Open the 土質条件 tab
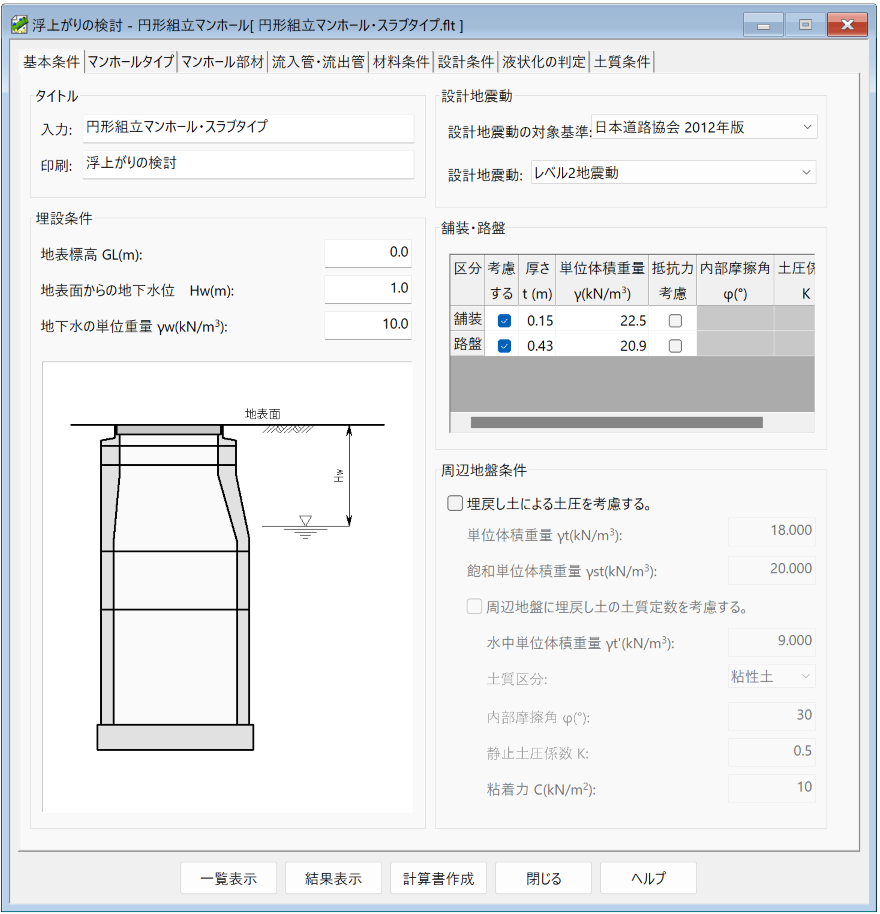 coord(622,62)
